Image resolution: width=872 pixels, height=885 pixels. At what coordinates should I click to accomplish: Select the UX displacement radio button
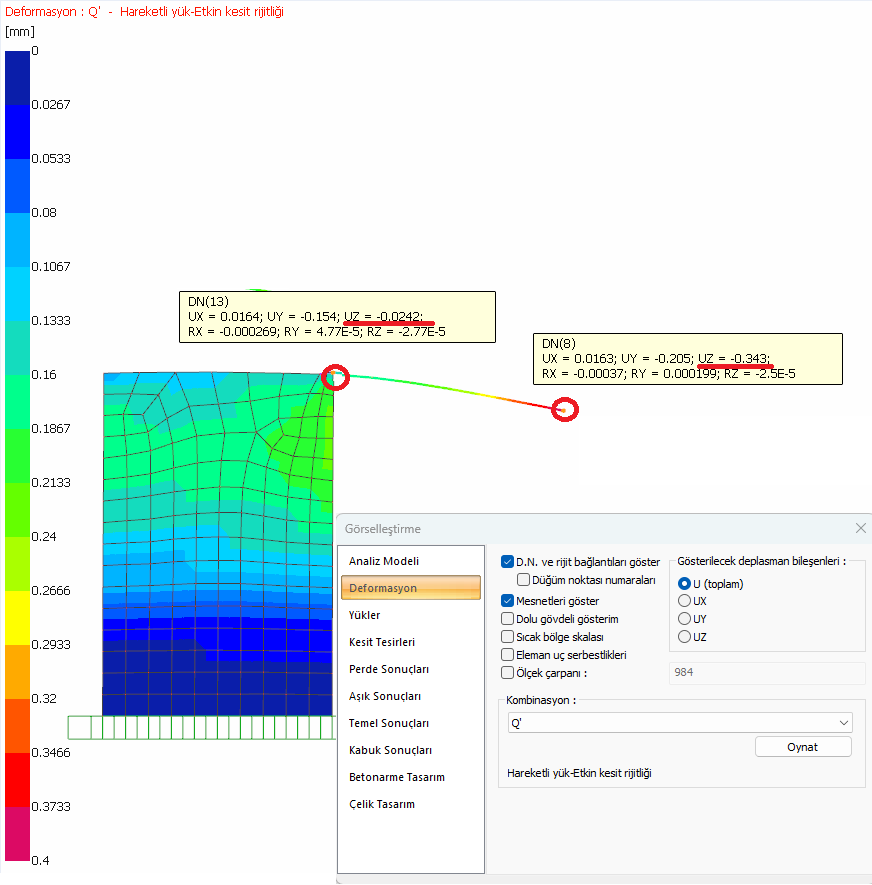(x=685, y=601)
